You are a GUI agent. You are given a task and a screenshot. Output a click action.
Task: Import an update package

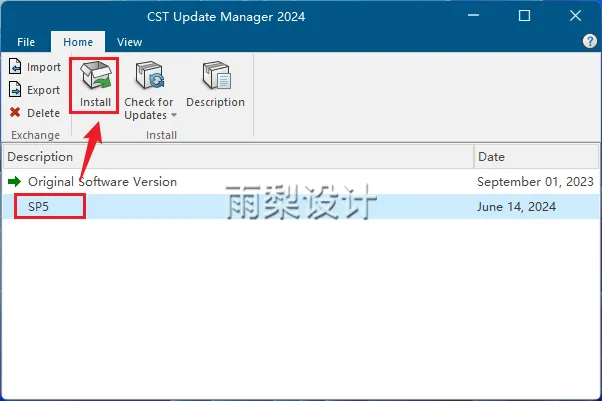(35, 67)
